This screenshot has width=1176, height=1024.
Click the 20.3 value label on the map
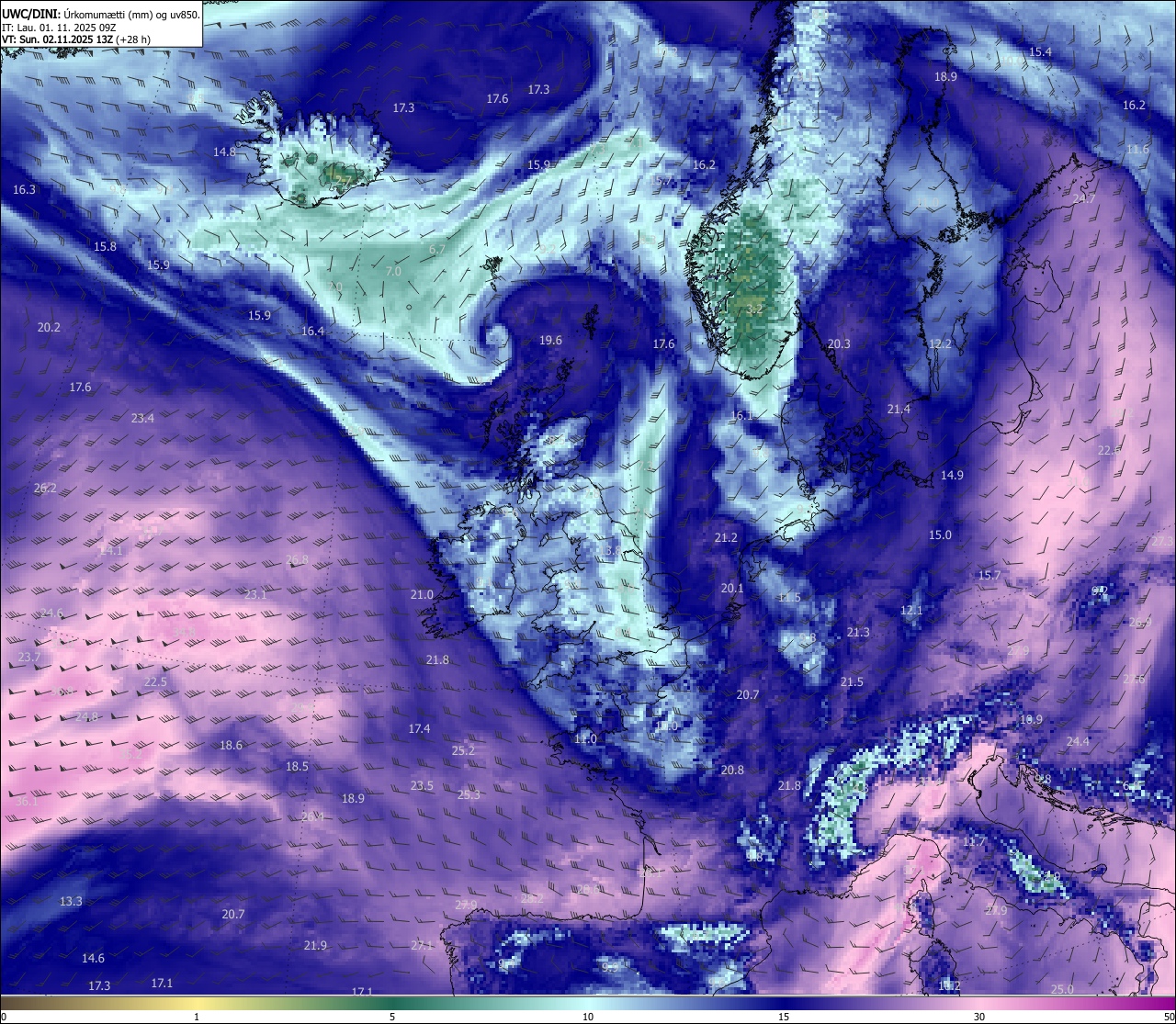(x=839, y=344)
